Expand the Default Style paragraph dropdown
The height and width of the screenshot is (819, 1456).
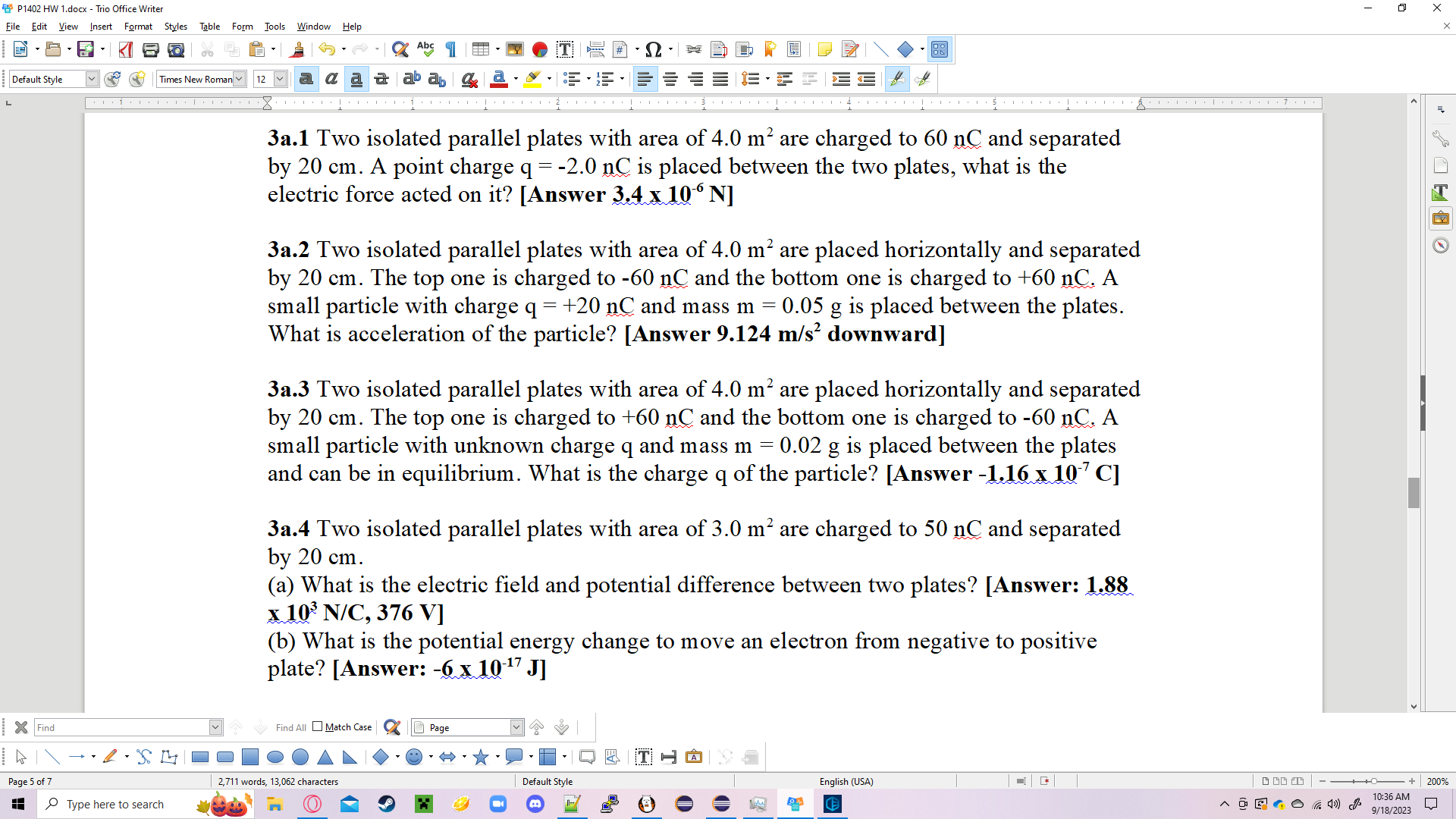[x=92, y=79]
